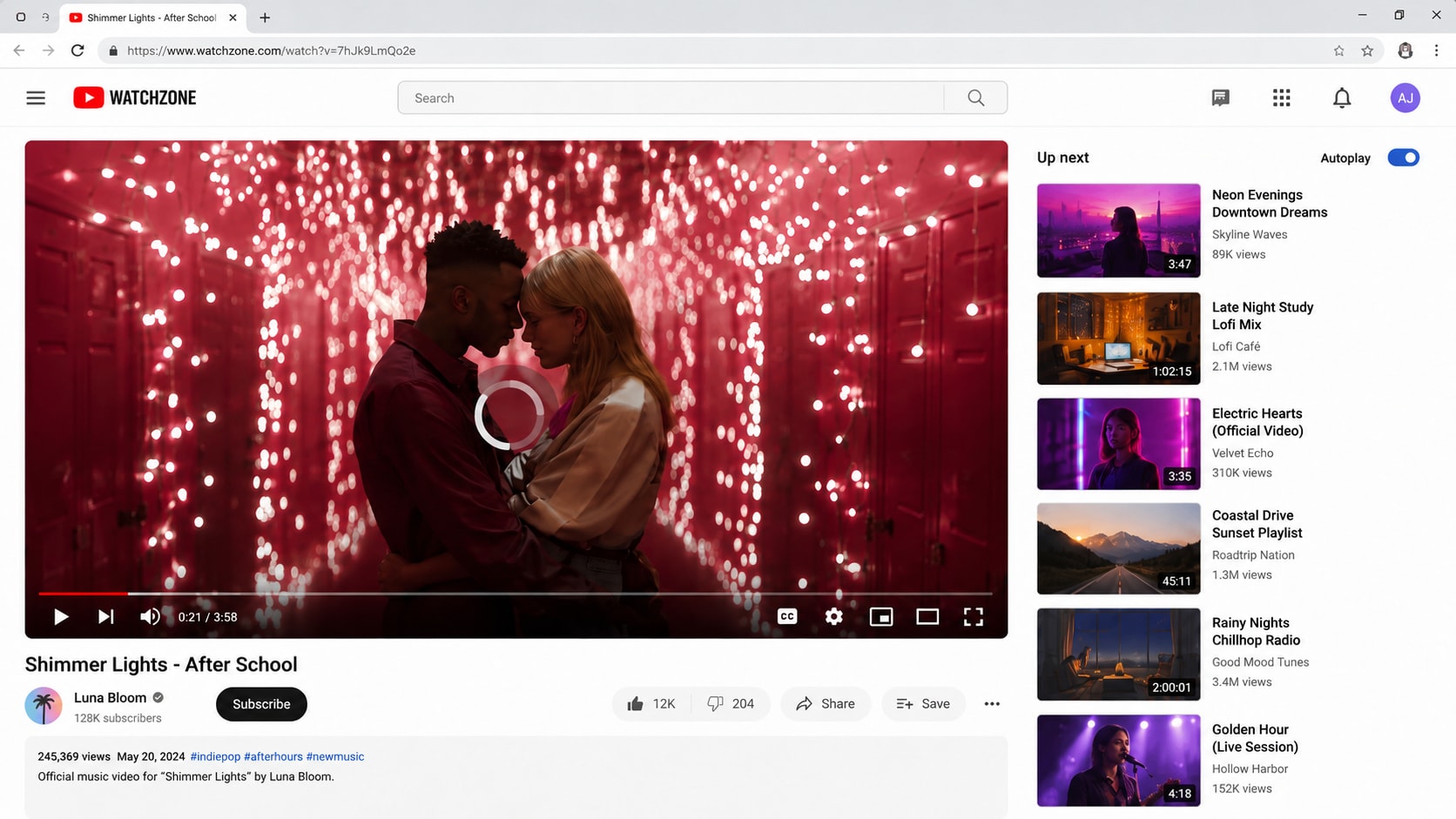
Task: Click the Good Mood Tunes channel name
Action: [x=1260, y=661]
